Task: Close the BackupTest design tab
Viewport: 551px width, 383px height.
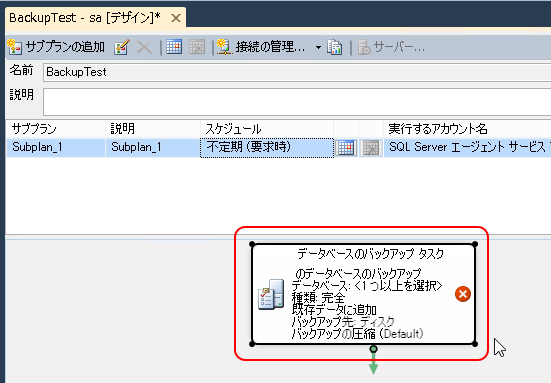Action: point(176,18)
